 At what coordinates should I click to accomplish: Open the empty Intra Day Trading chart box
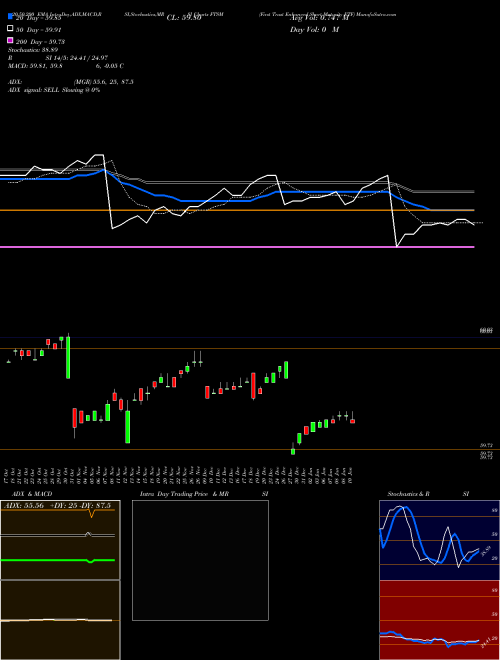pos(200,560)
